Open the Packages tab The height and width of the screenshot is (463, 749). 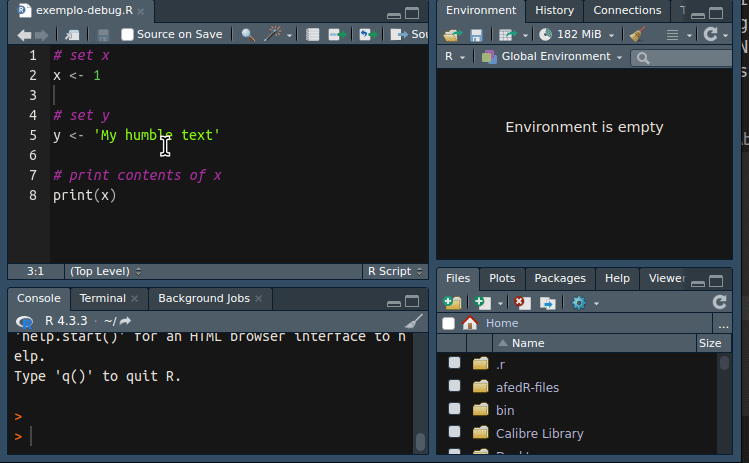point(560,278)
